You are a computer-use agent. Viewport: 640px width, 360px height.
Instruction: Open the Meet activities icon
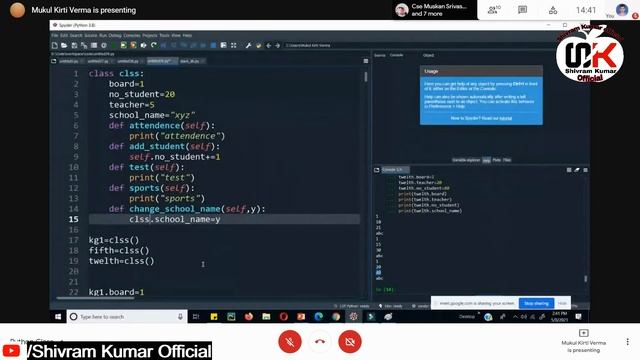pyautogui.click(x=553, y=10)
